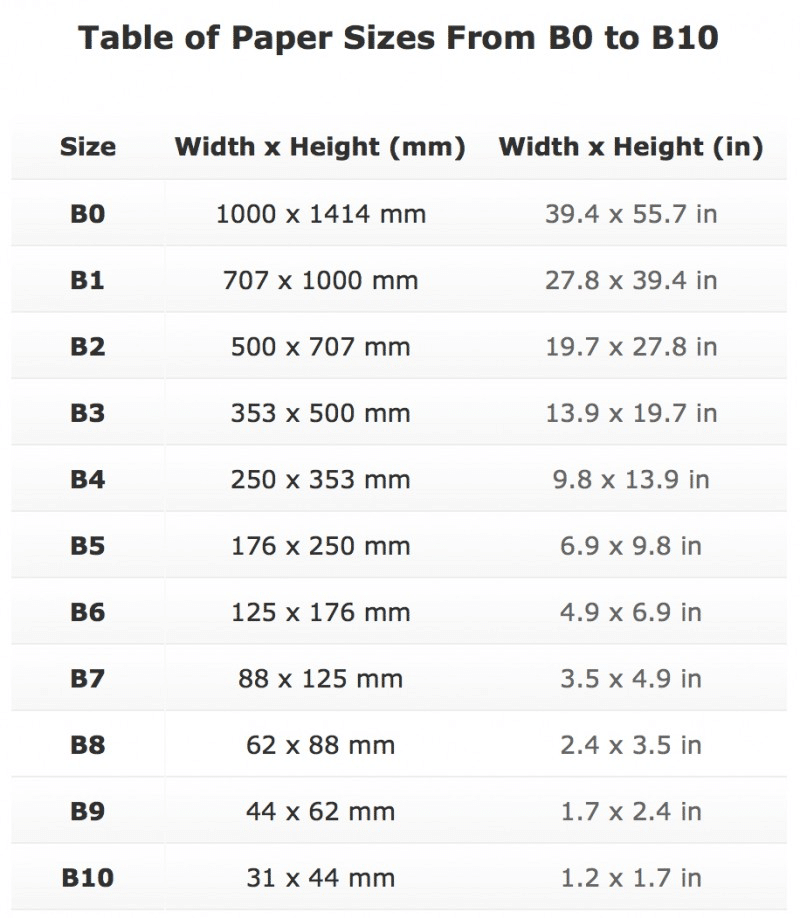Select the B7 row label

[x=88, y=679]
